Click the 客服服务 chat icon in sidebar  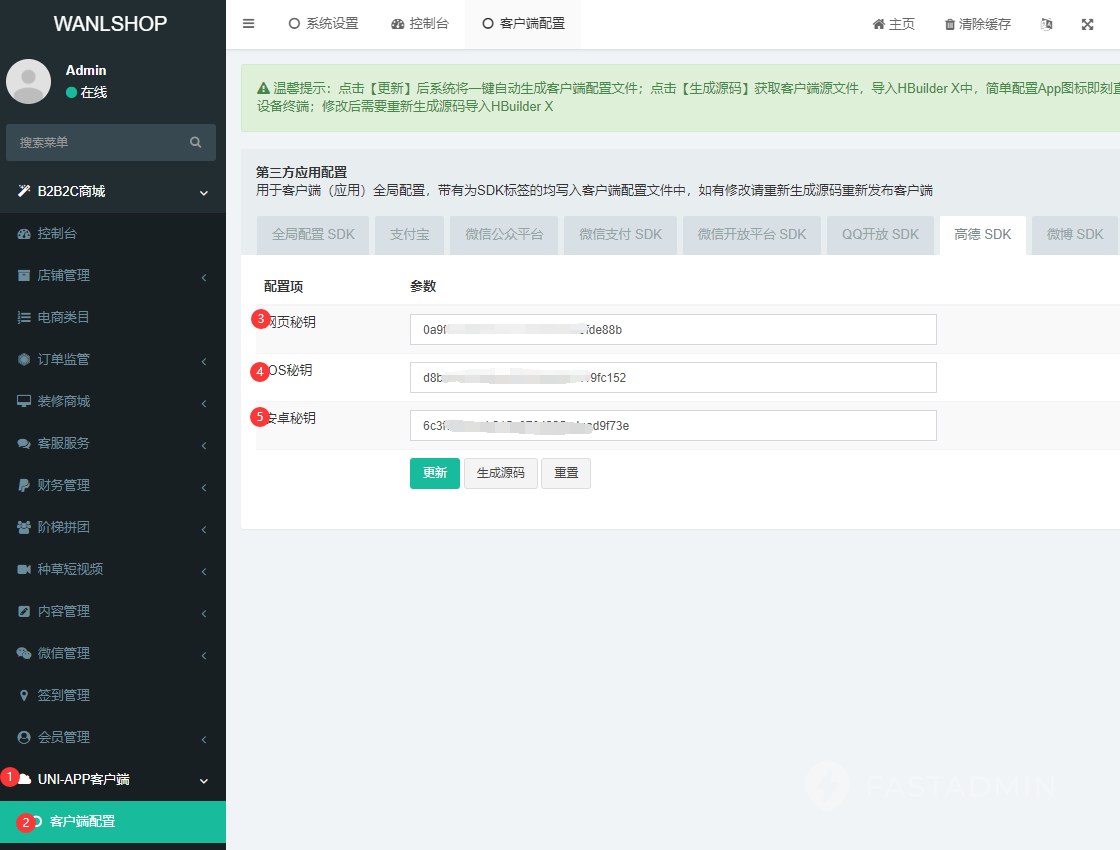(x=24, y=444)
